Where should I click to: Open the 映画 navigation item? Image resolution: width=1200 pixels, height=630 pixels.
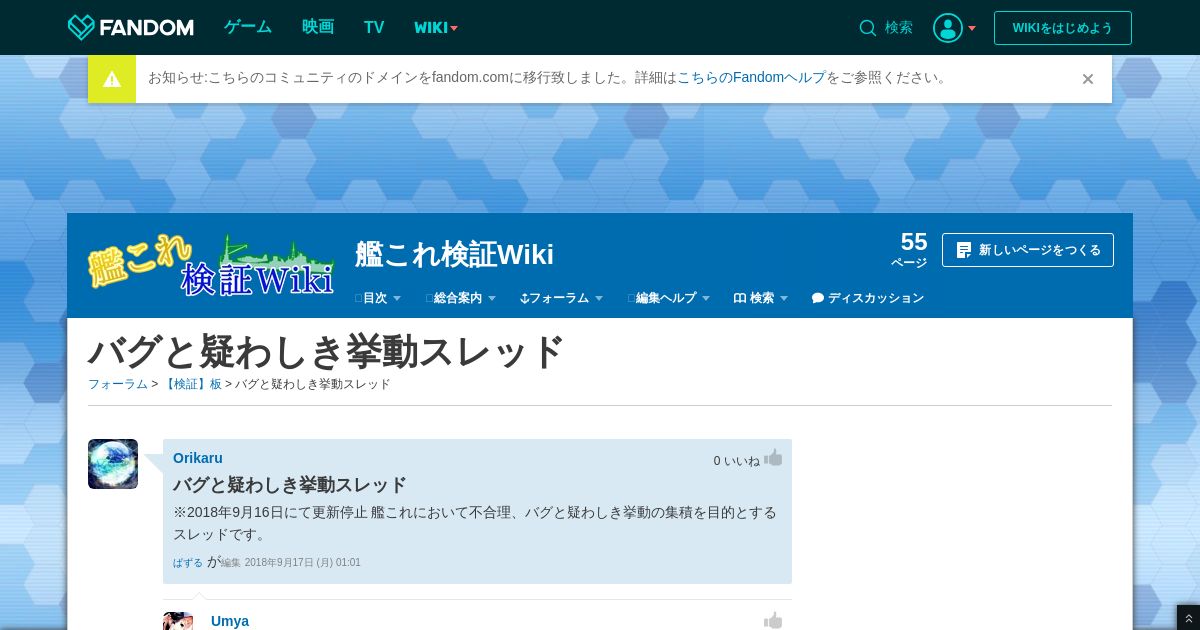click(x=318, y=27)
